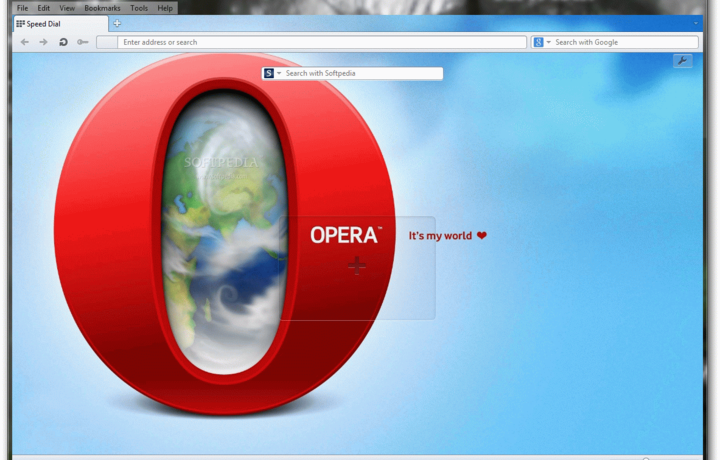The height and width of the screenshot is (460, 720).
Task: Open Speed Dial configuration wrench
Action: (683, 61)
